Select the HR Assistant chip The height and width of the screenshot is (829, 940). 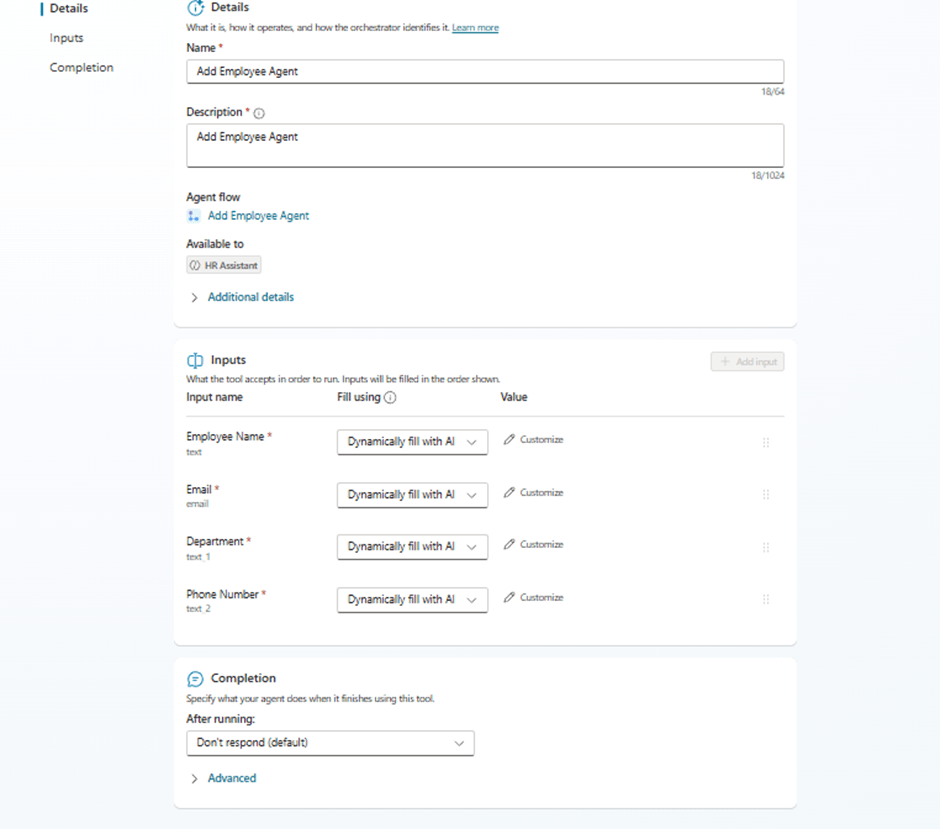pos(224,266)
